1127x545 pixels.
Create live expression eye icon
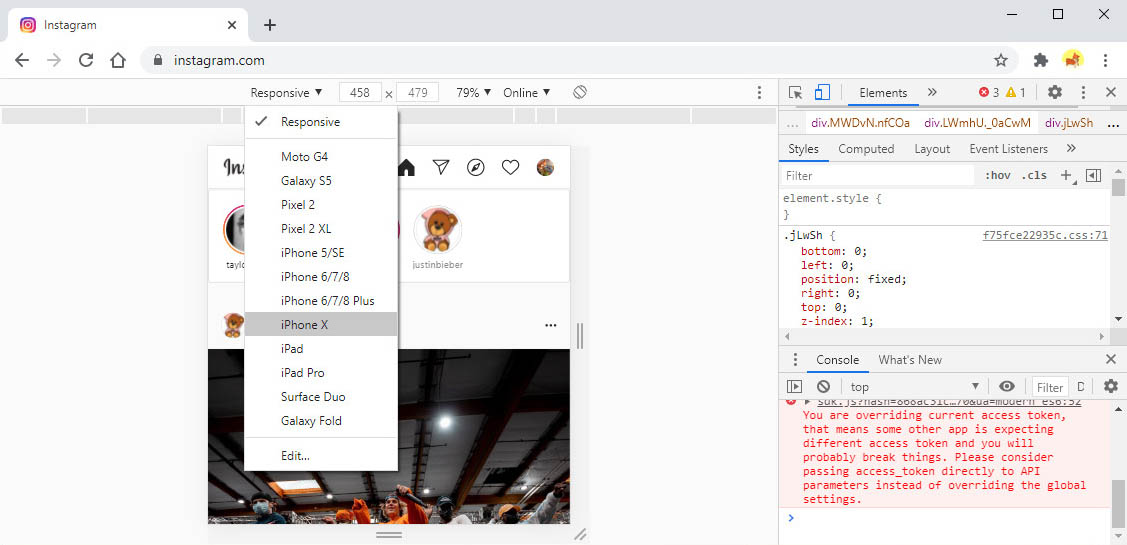point(1006,387)
